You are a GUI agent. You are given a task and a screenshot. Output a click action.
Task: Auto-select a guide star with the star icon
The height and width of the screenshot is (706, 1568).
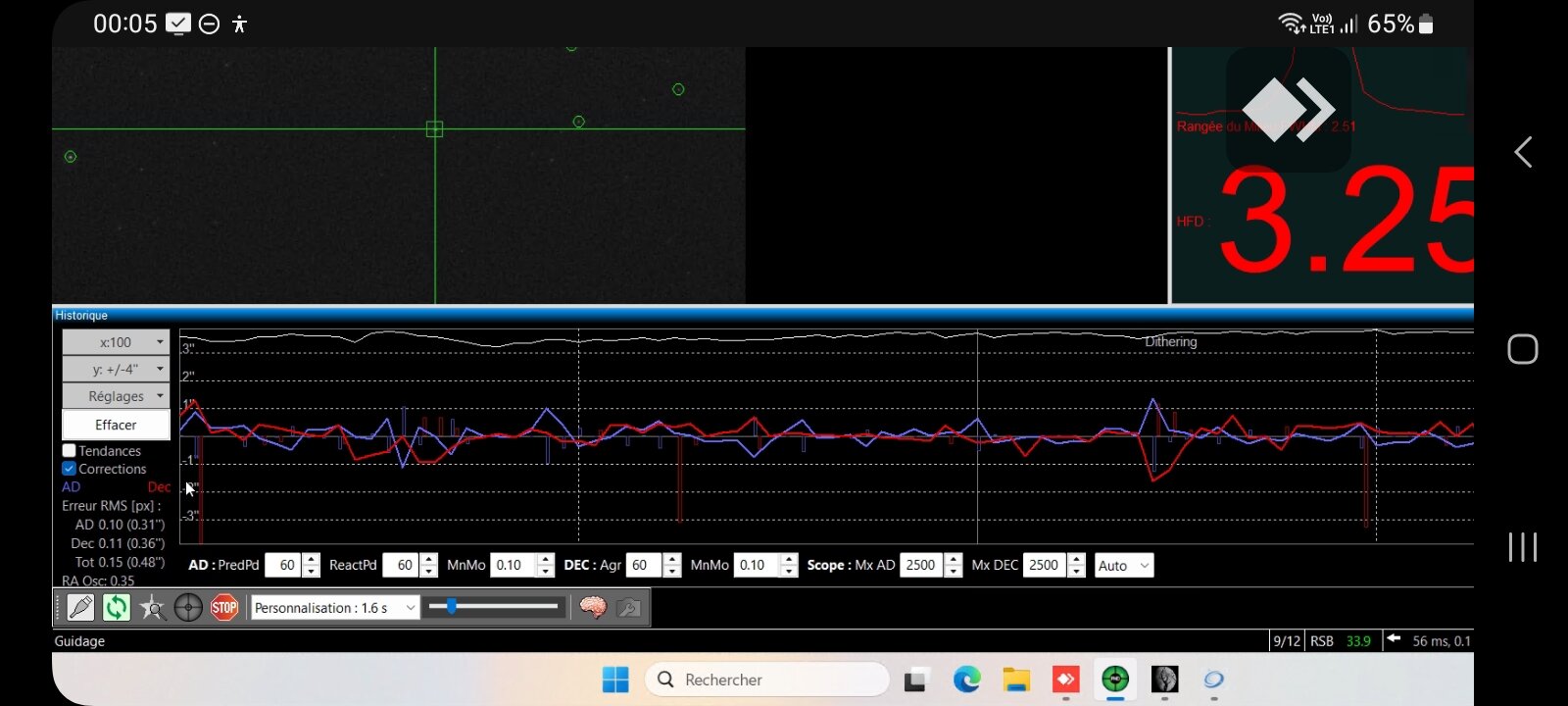[x=152, y=608]
